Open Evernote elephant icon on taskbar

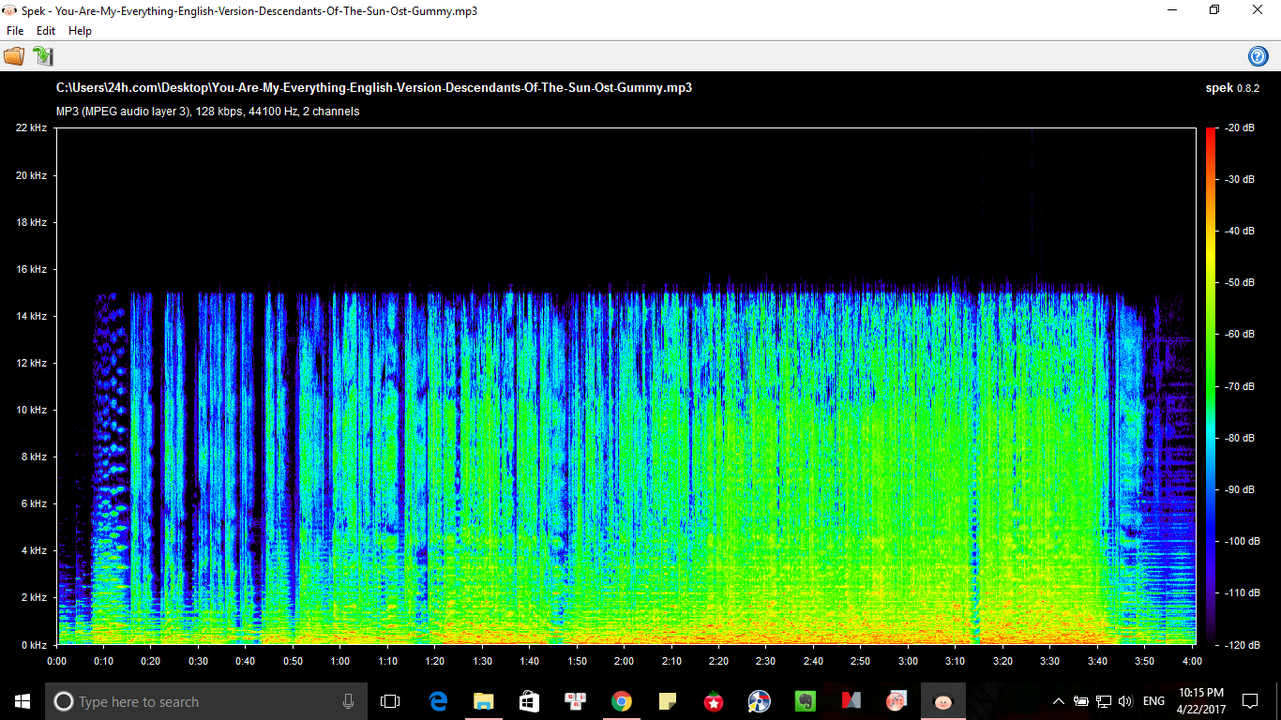[x=805, y=702]
